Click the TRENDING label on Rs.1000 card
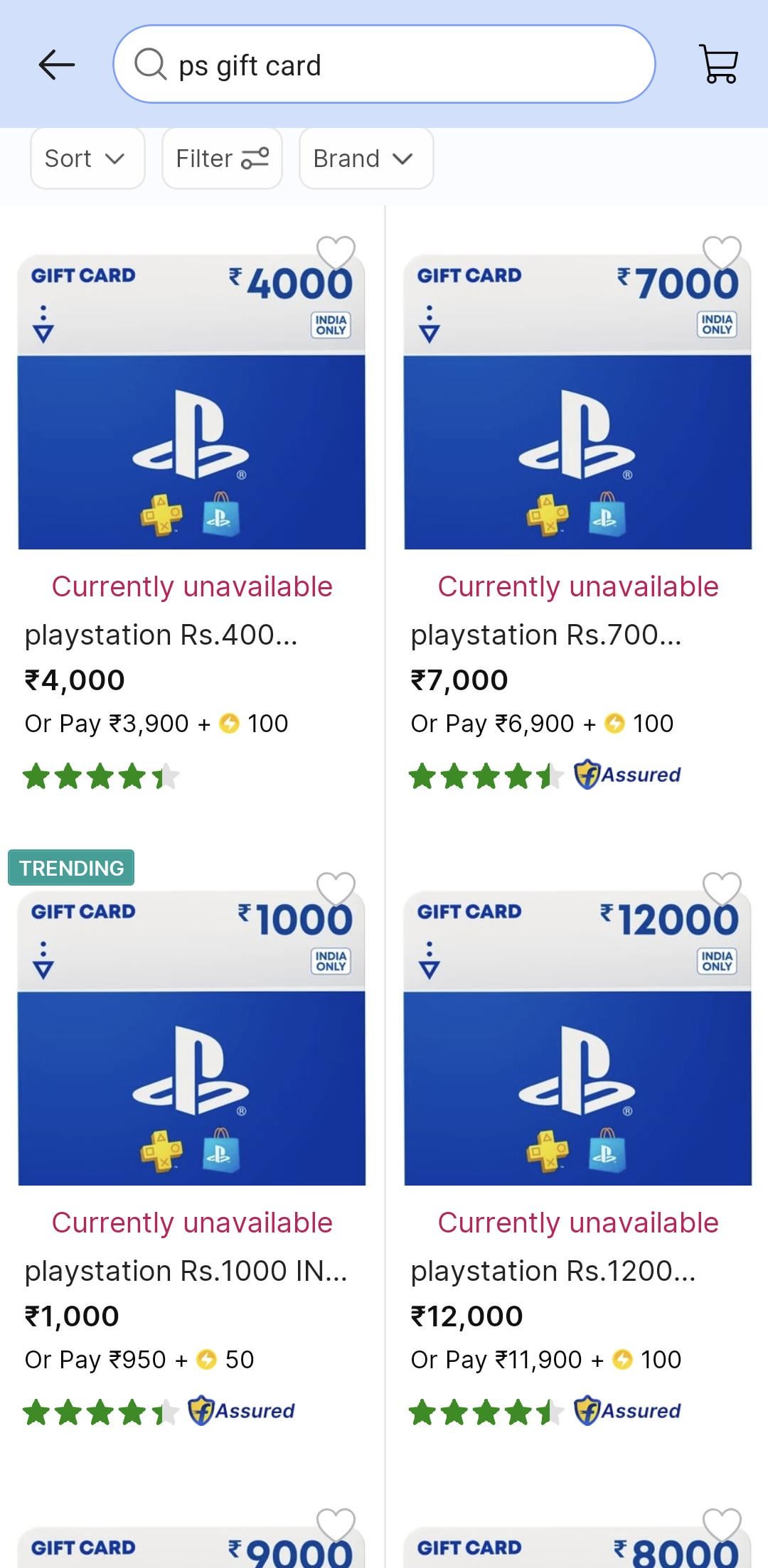Viewport: 768px width, 1568px height. pos(70,867)
